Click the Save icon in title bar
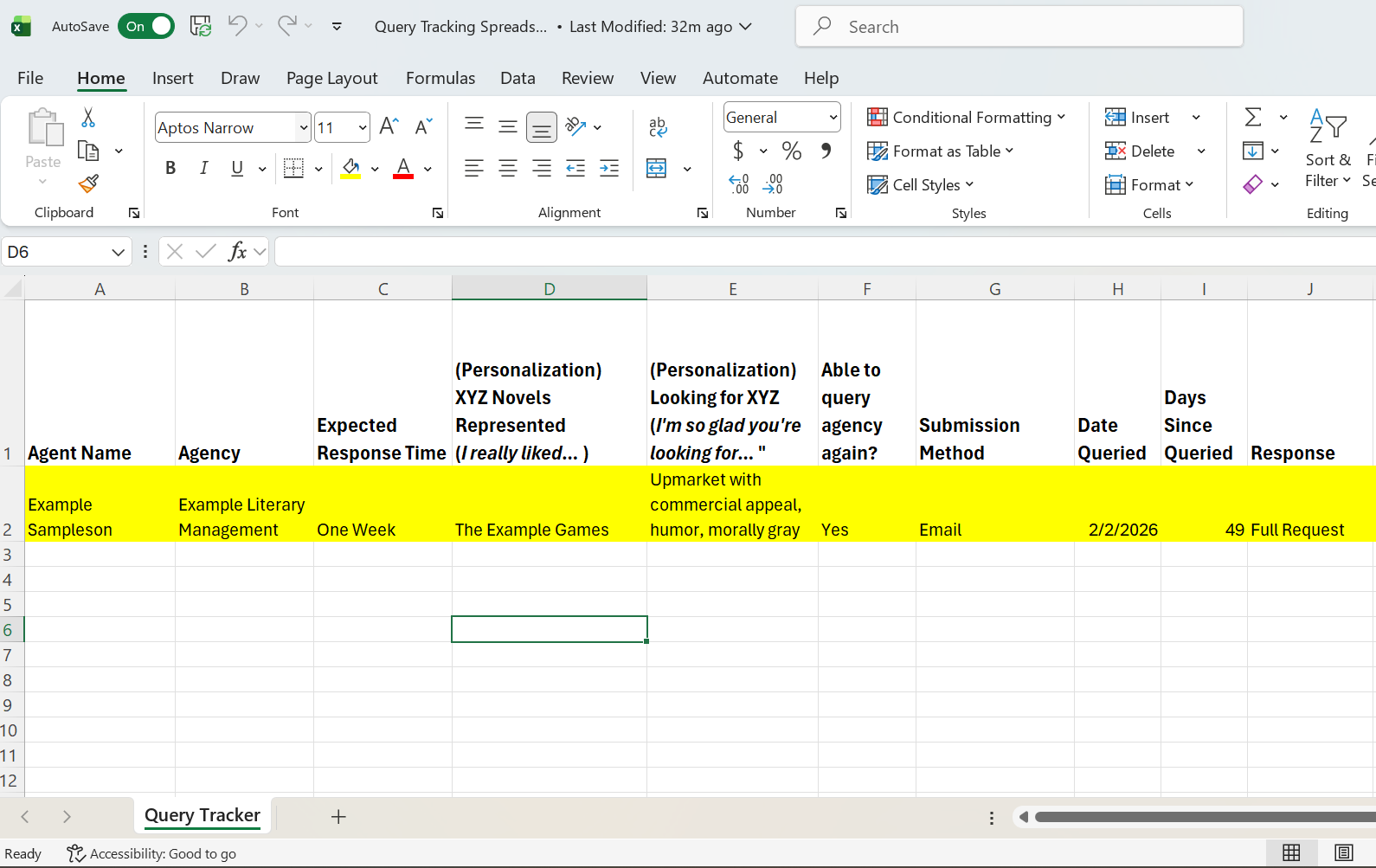Image resolution: width=1376 pixels, height=868 pixels. (201, 26)
